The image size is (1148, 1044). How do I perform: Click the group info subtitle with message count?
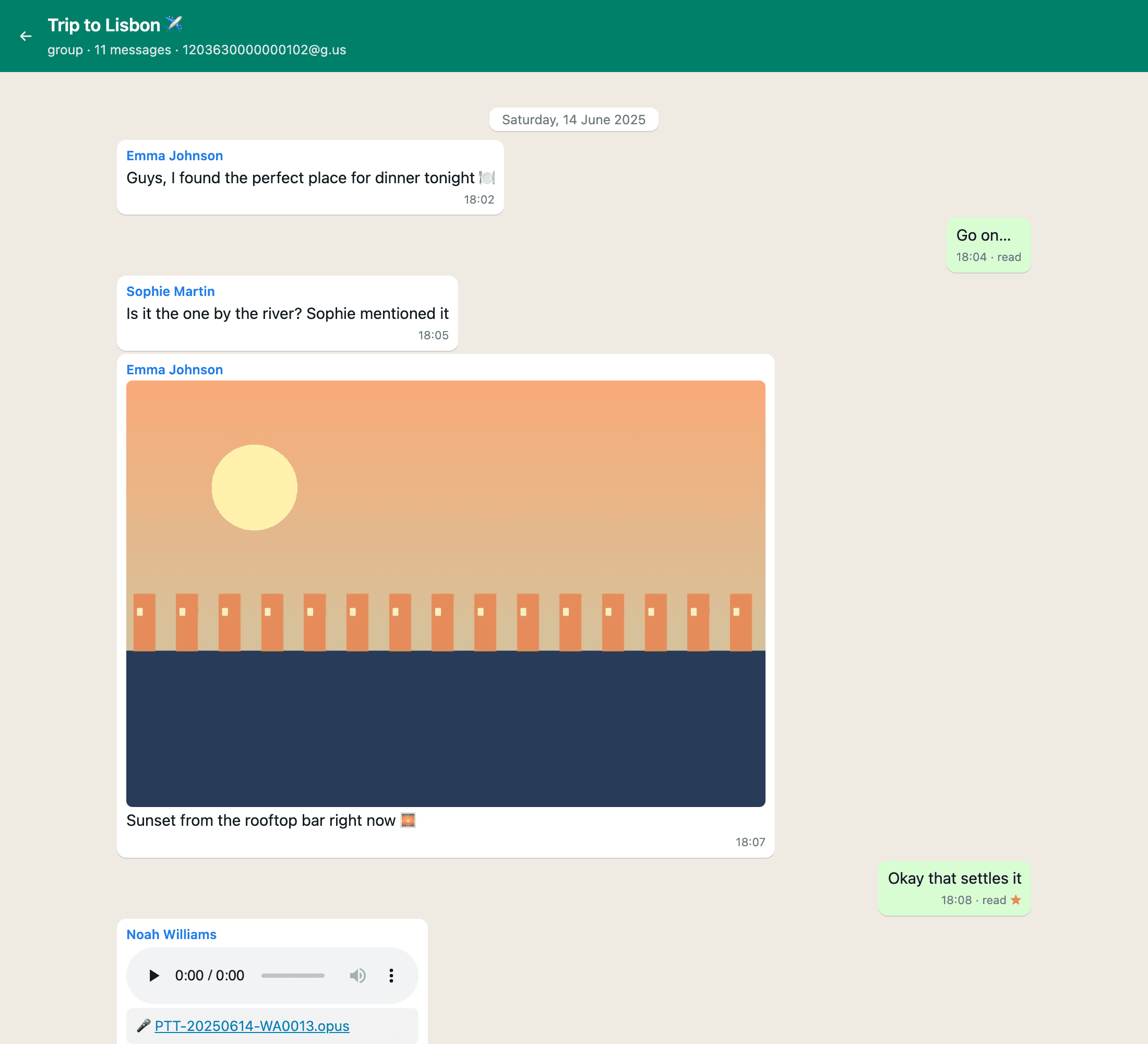tap(196, 50)
